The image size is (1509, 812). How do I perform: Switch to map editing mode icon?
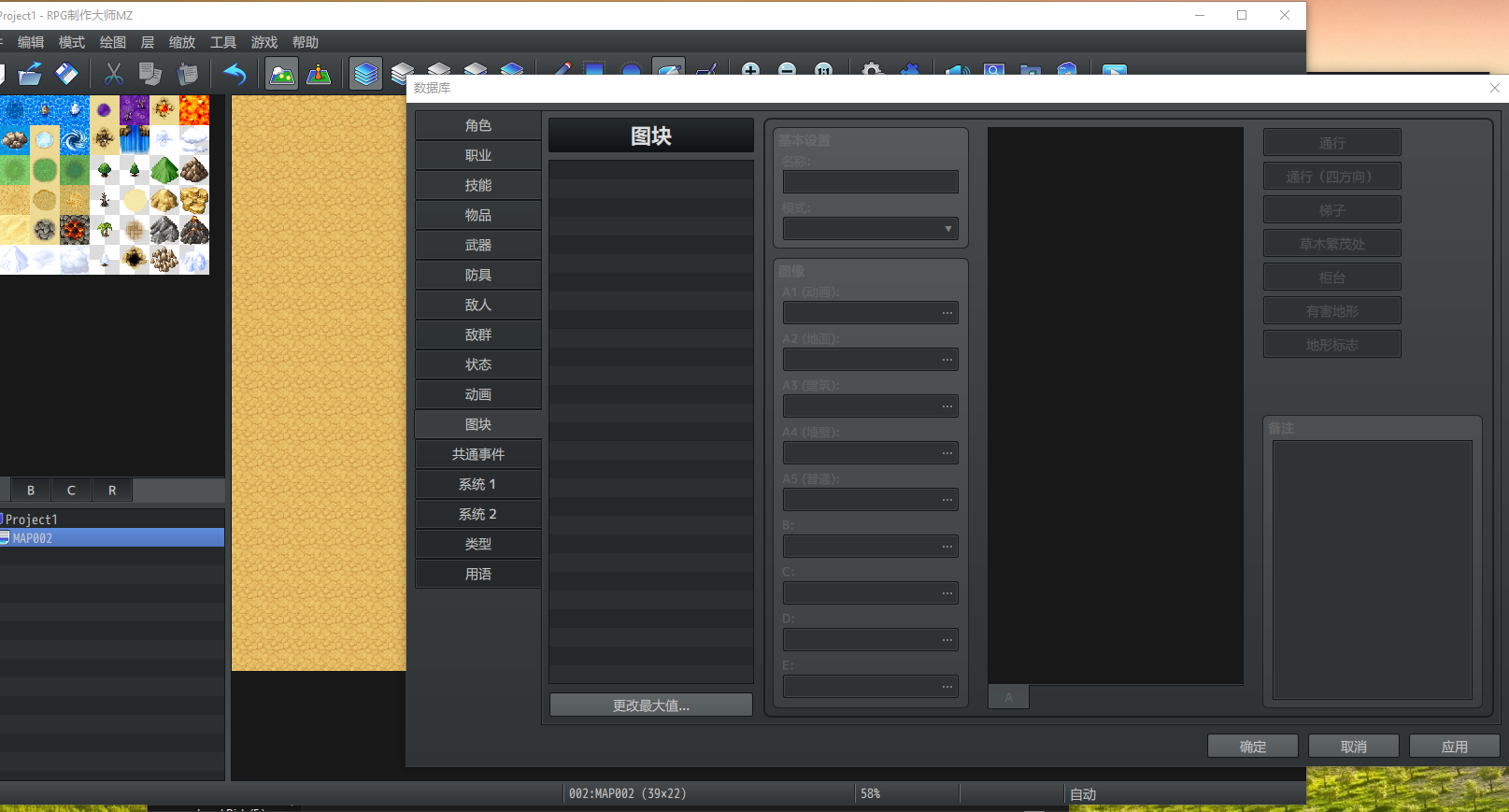pos(281,74)
